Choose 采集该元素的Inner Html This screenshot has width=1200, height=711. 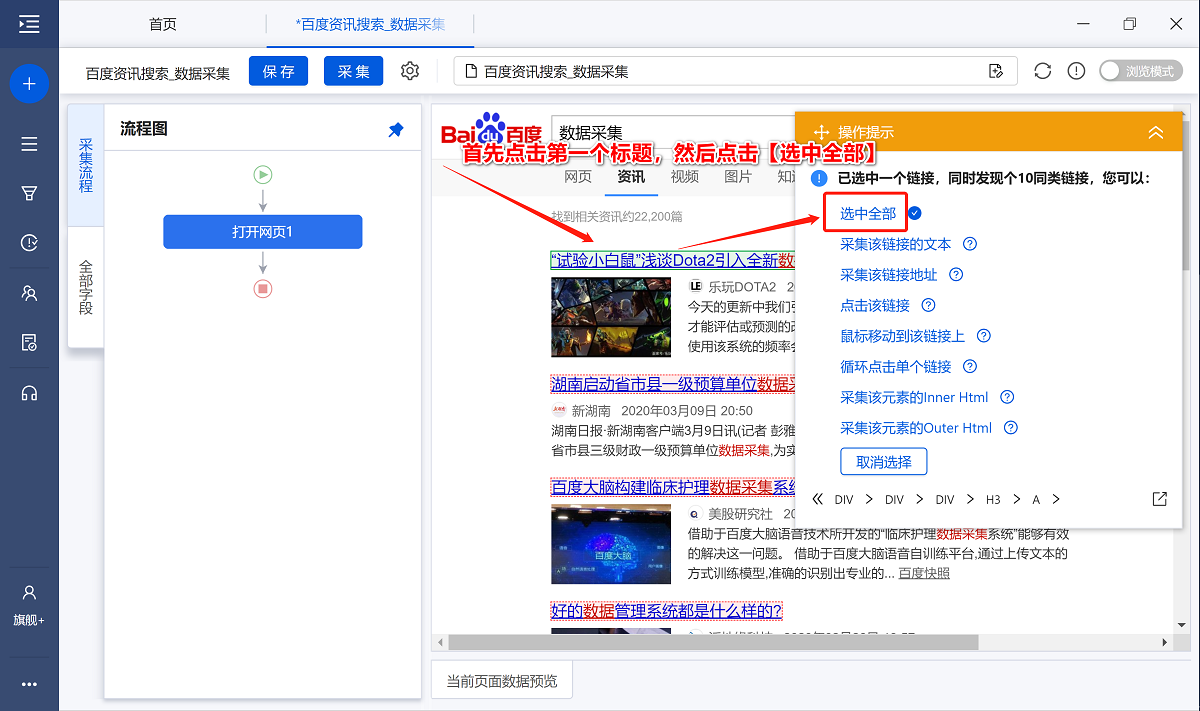tap(914, 397)
